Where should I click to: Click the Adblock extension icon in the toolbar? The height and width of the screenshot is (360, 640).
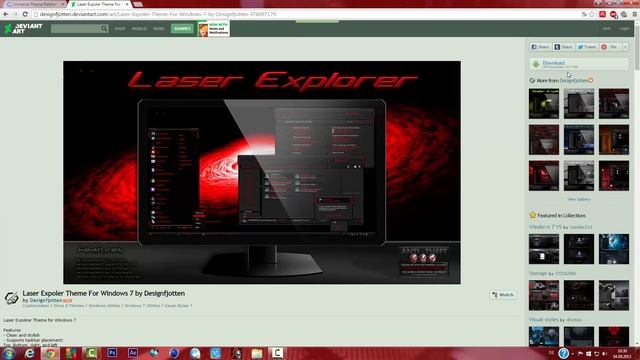(x=613, y=14)
